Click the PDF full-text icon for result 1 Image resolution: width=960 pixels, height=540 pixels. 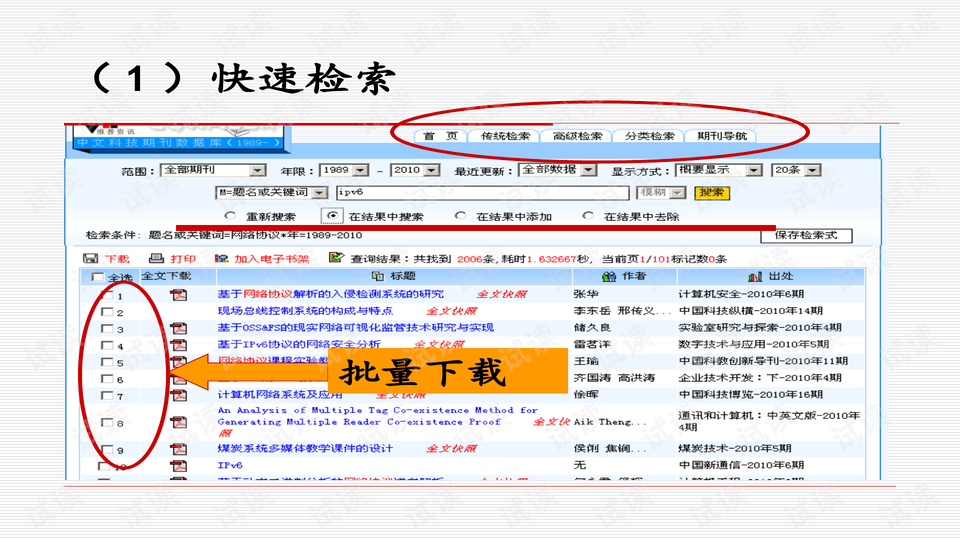point(179,295)
